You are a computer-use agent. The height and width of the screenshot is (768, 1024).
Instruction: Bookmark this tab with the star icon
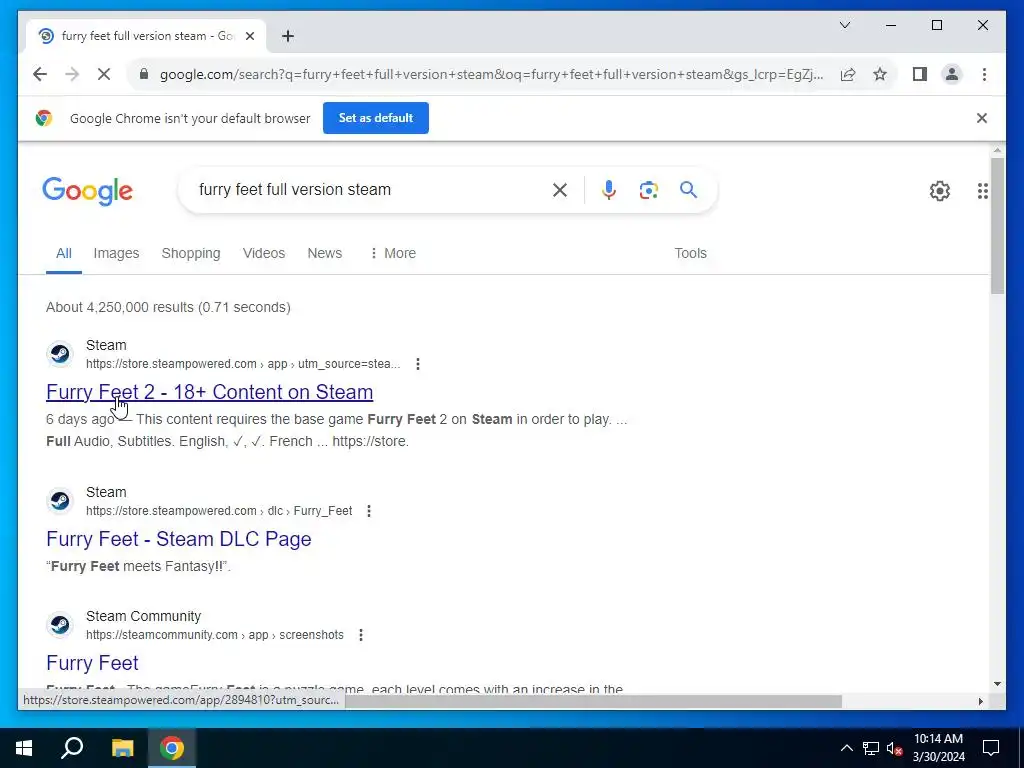coord(880,74)
